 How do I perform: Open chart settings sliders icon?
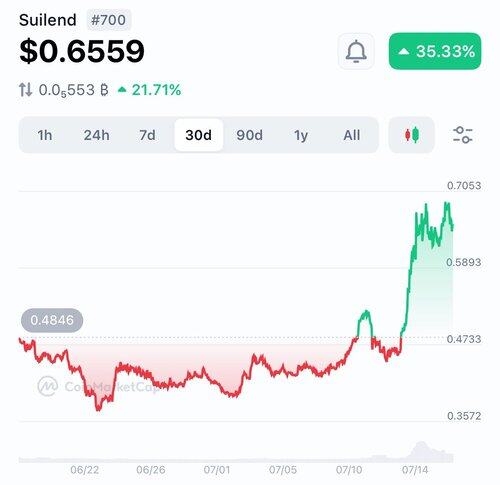(x=463, y=135)
